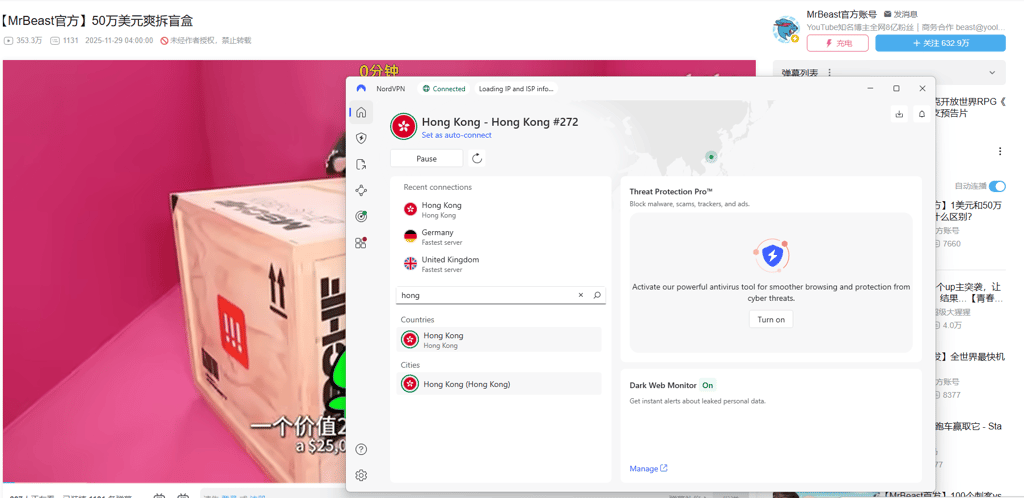This screenshot has height=498, width=1024.
Task: Click the server location dot on map
Action: point(711,157)
